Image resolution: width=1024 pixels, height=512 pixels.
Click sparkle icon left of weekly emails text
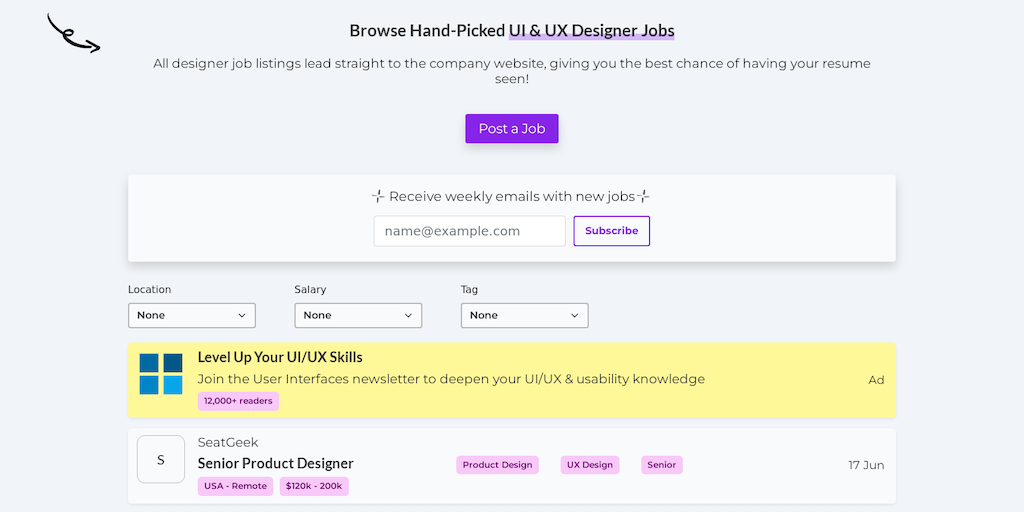[x=378, y=197]
